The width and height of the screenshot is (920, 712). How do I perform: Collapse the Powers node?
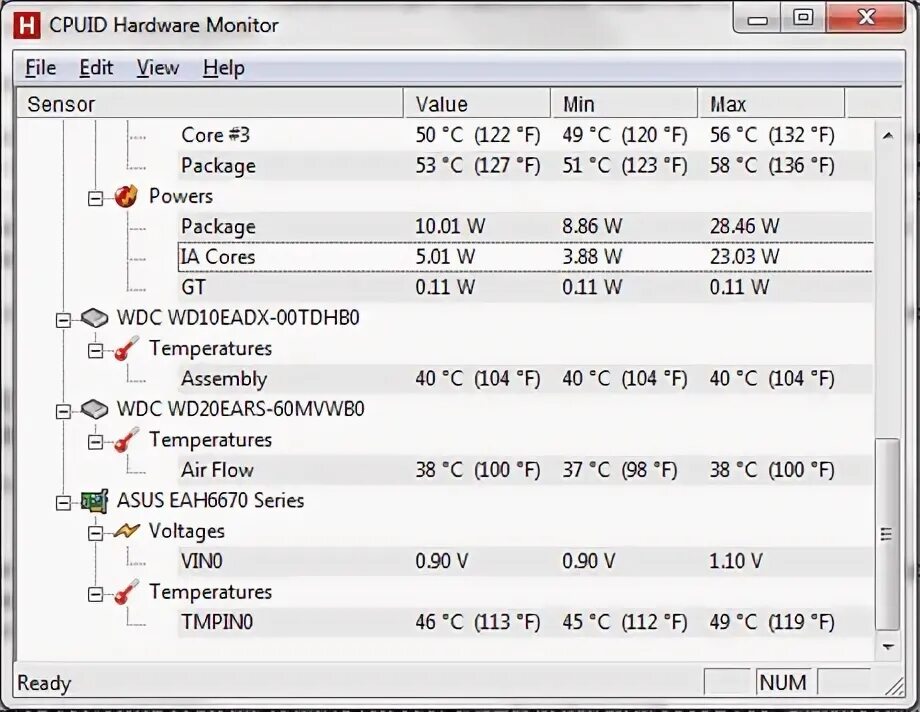[x=95, y=199]
